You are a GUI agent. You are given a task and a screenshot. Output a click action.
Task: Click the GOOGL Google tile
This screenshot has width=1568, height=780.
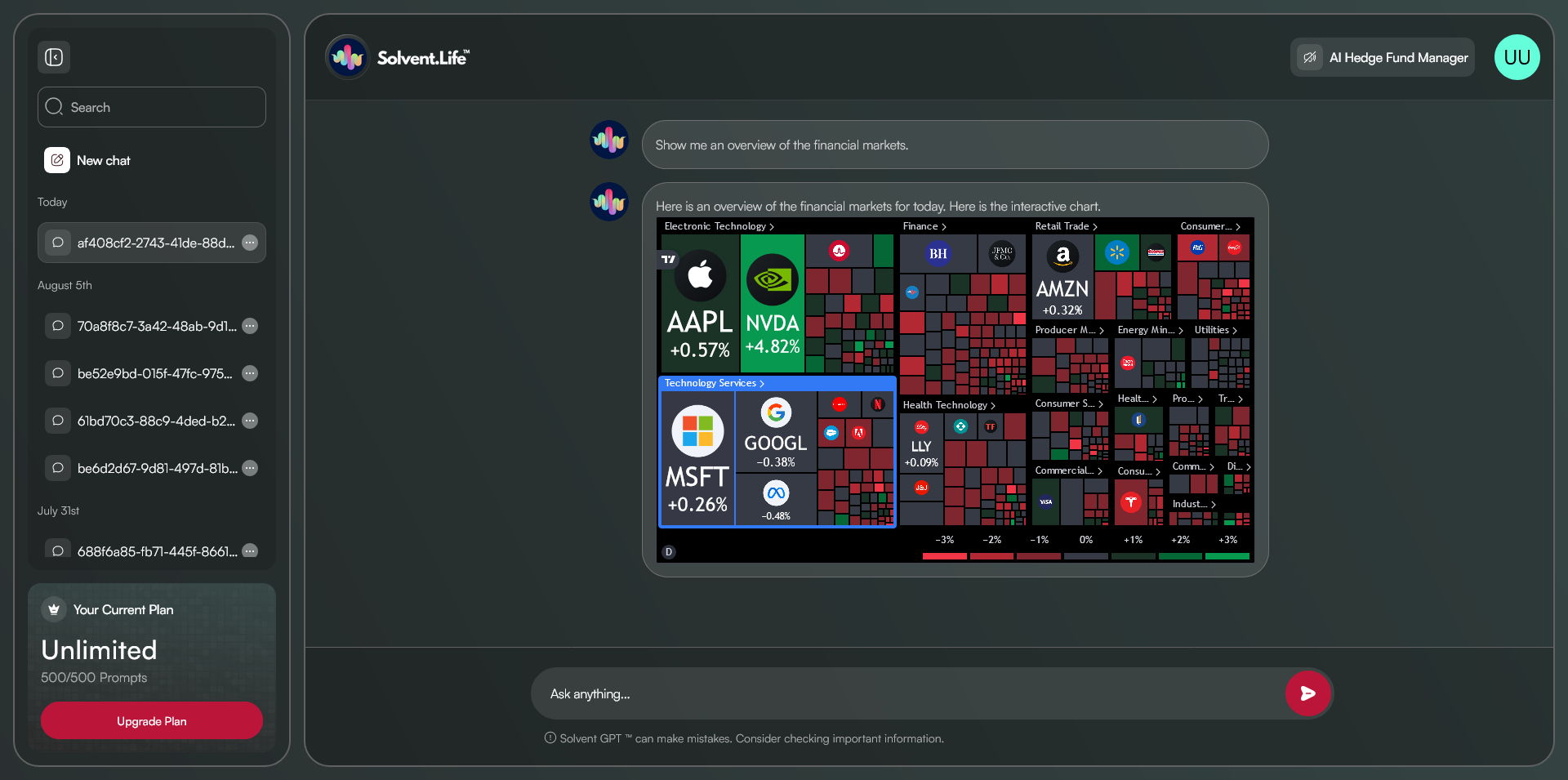coord(776,432)
